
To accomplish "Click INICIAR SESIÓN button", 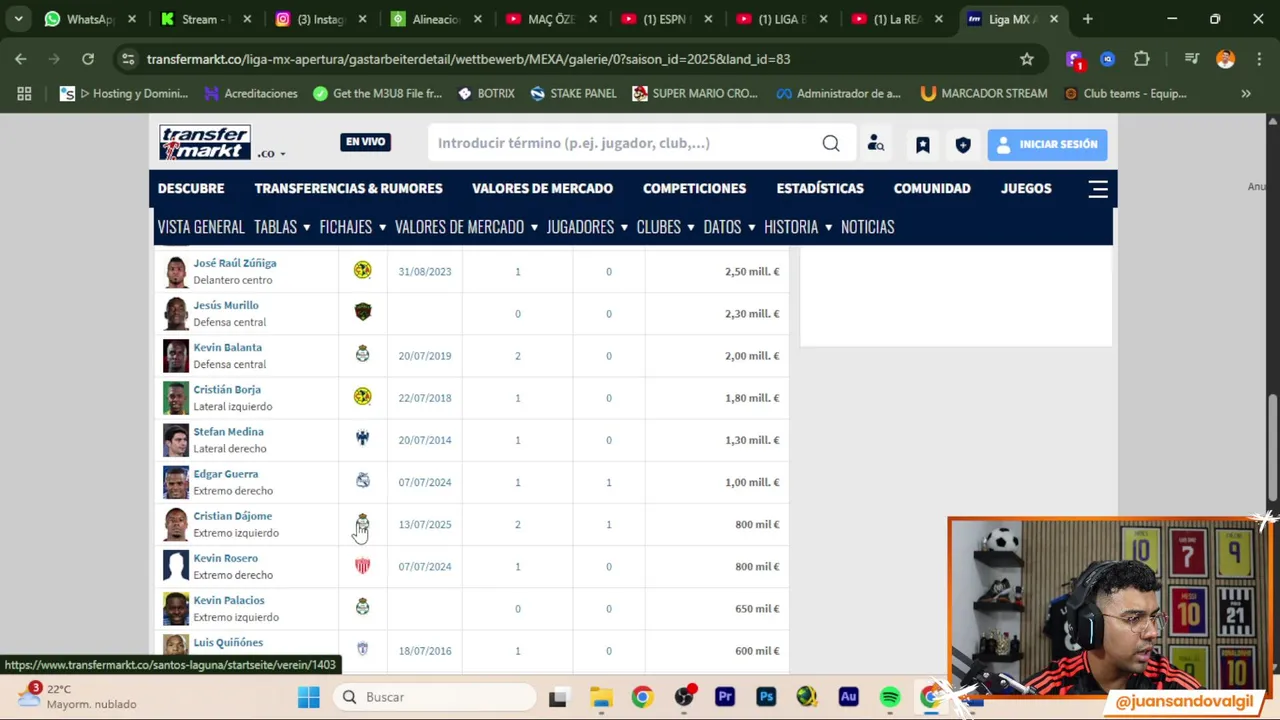I will point(1047,144).
